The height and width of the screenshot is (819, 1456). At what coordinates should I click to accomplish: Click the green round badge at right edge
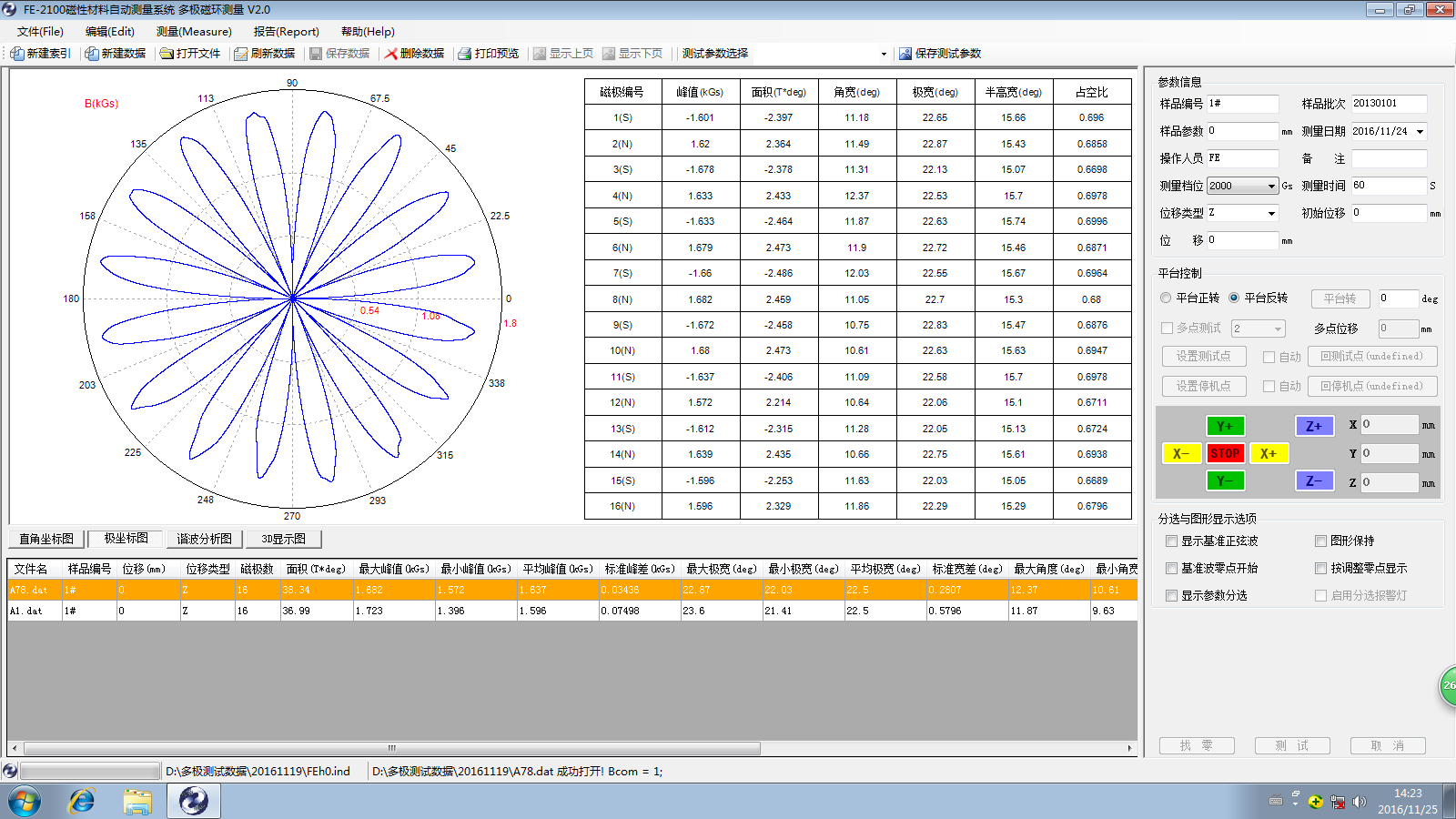1448,686
